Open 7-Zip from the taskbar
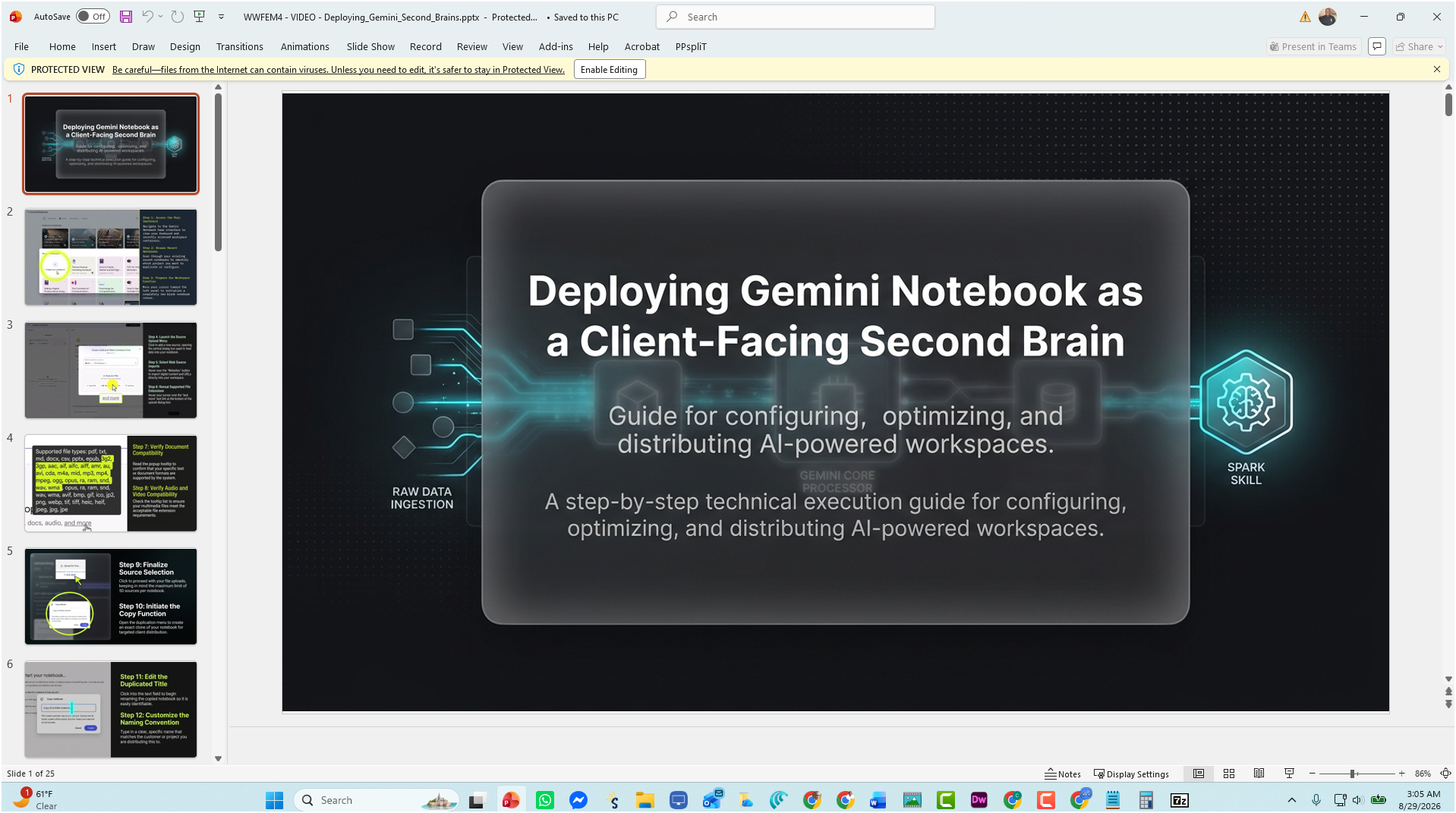This screenshot has height=813, width=1456. [x=1179, y=800]
